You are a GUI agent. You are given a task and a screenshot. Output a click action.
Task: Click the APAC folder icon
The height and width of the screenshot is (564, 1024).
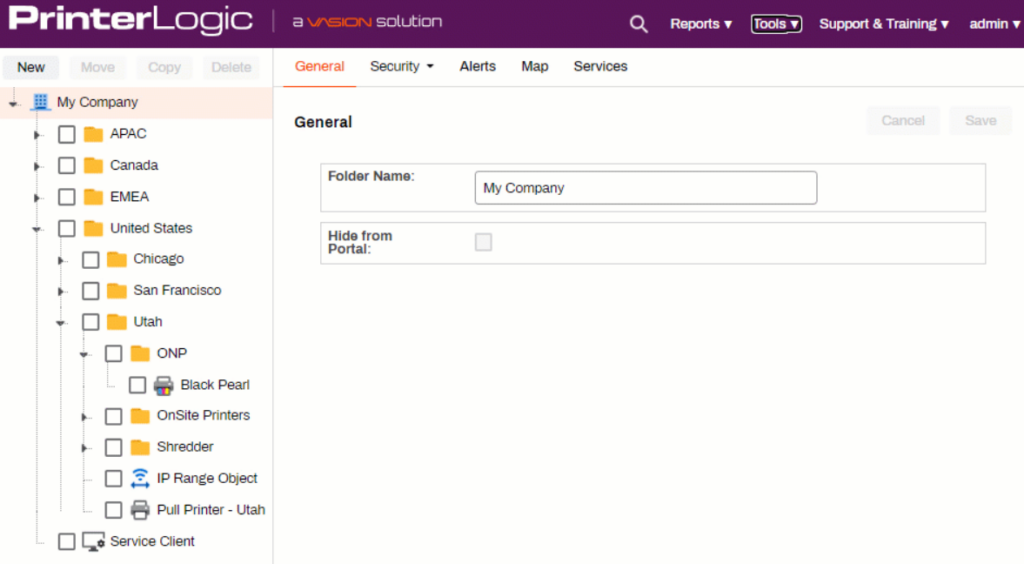93,134
